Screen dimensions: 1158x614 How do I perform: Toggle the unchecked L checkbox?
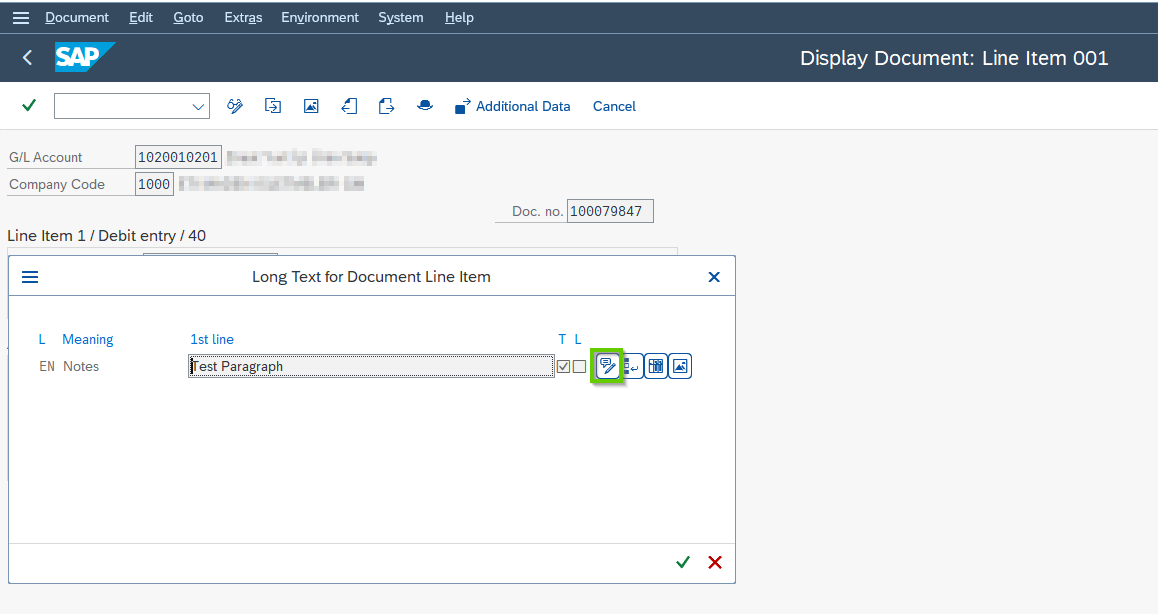coord(579,367)
